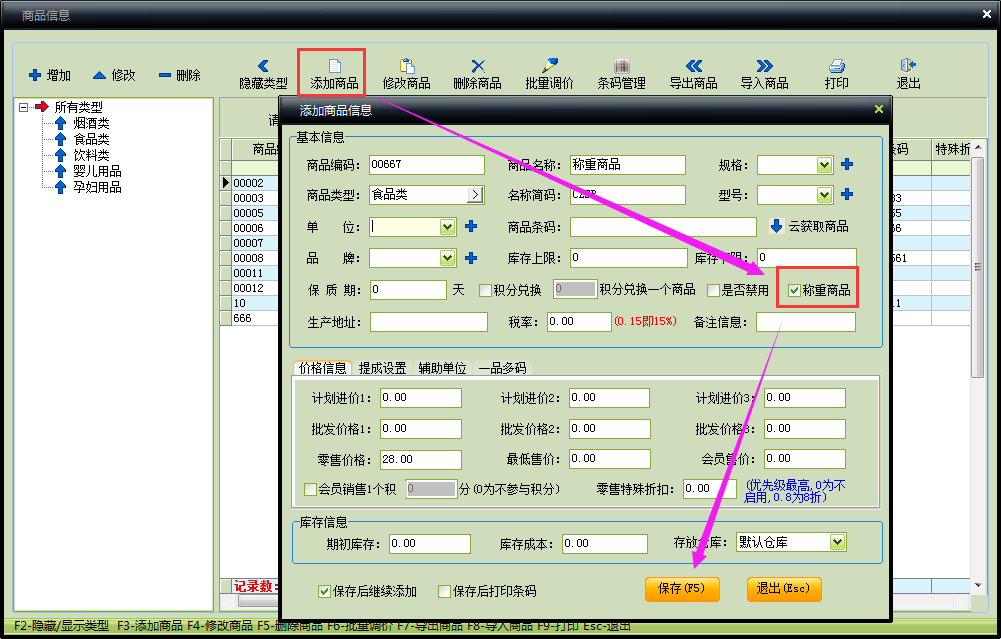Open the 品牌 combo box

coord(448,258)
